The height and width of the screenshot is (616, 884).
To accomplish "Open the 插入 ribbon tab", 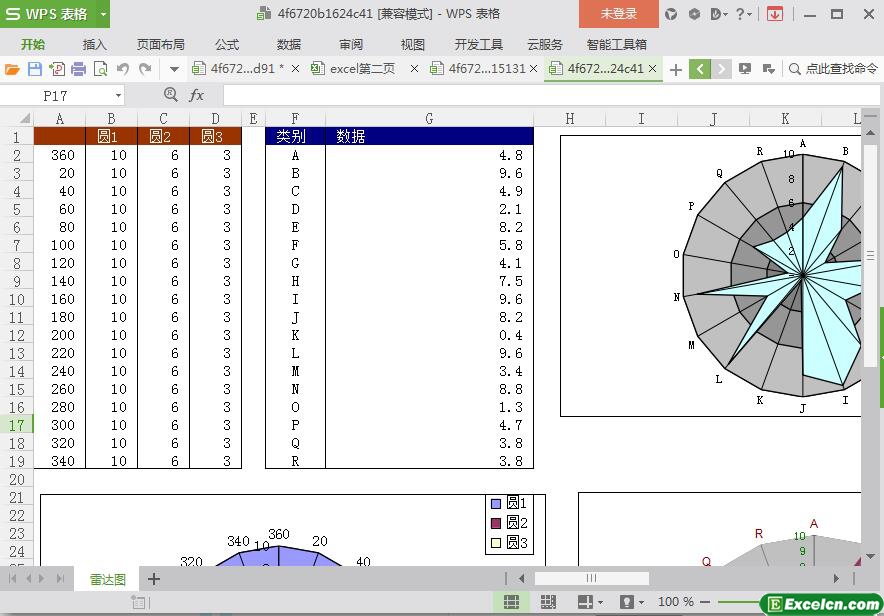I will (94, 44).
